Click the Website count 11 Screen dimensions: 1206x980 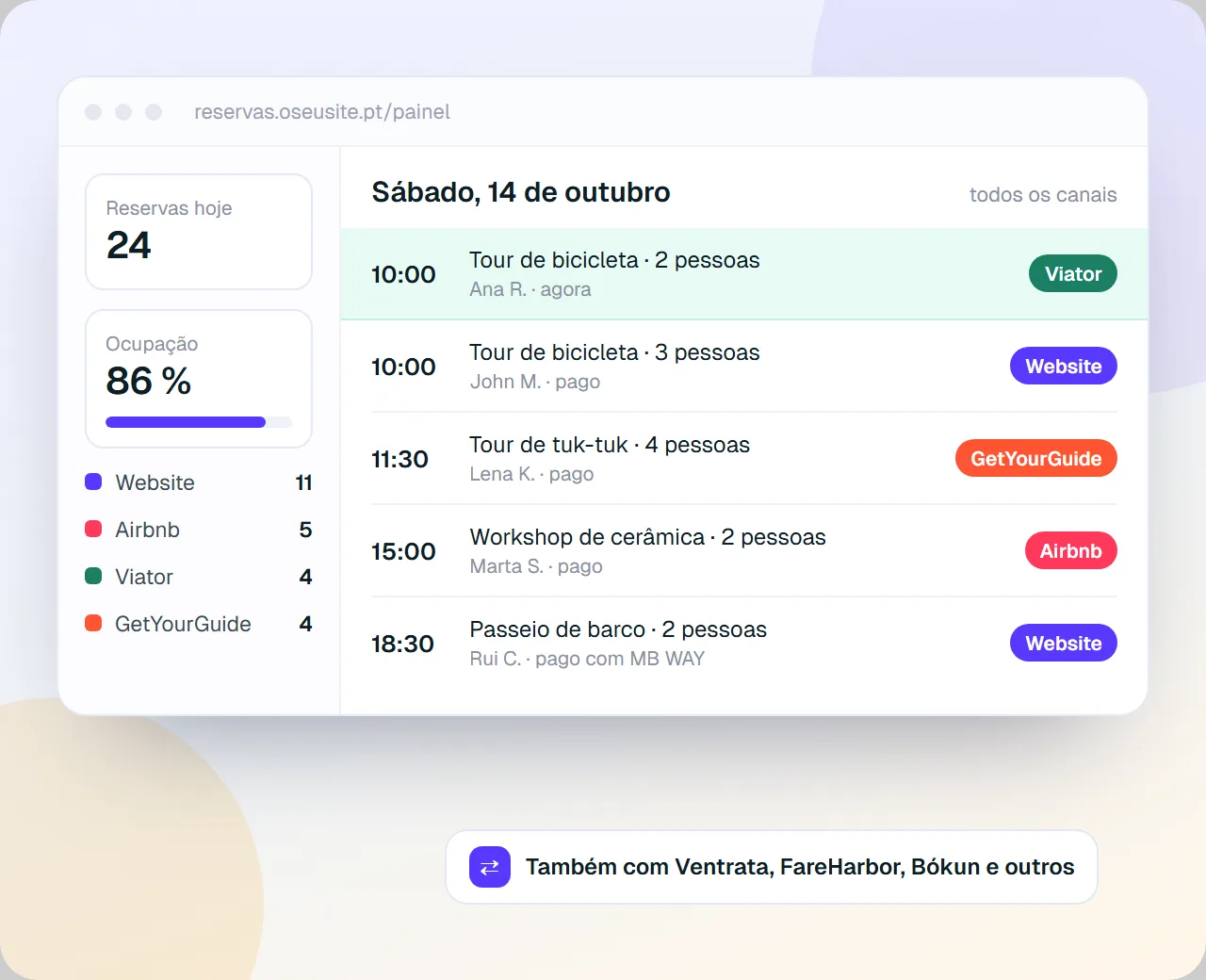point(303,482)
